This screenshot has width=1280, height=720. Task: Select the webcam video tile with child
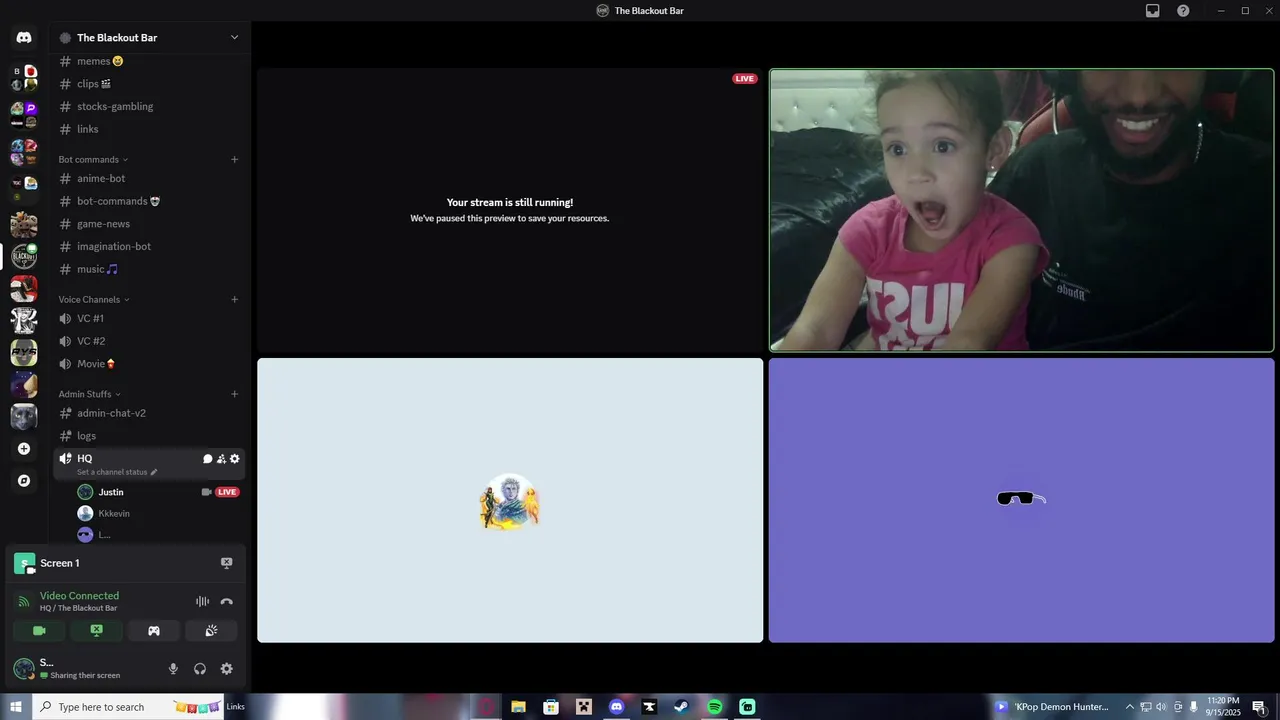click(1021, 210)
